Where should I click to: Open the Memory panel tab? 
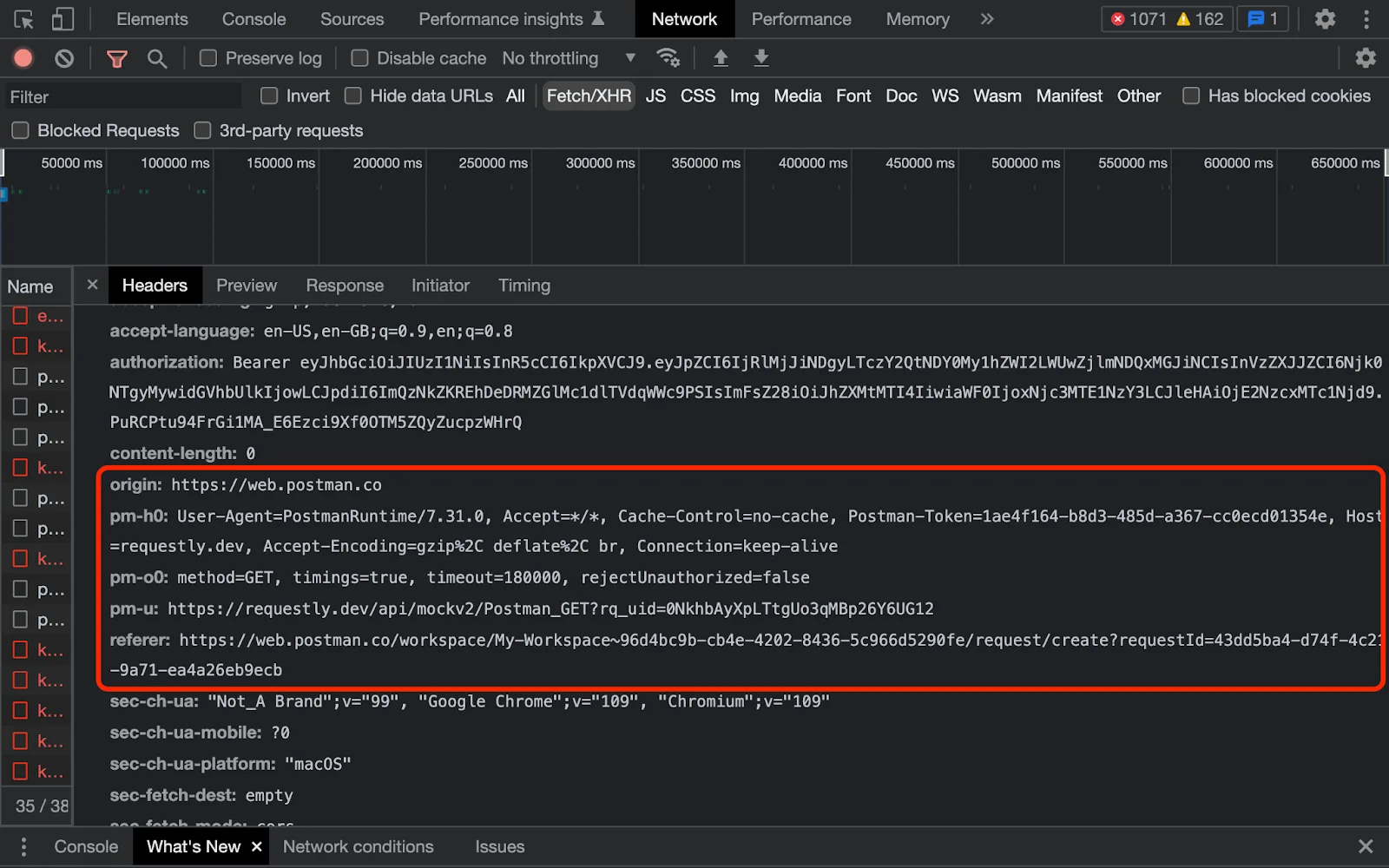tap(918, 19)
